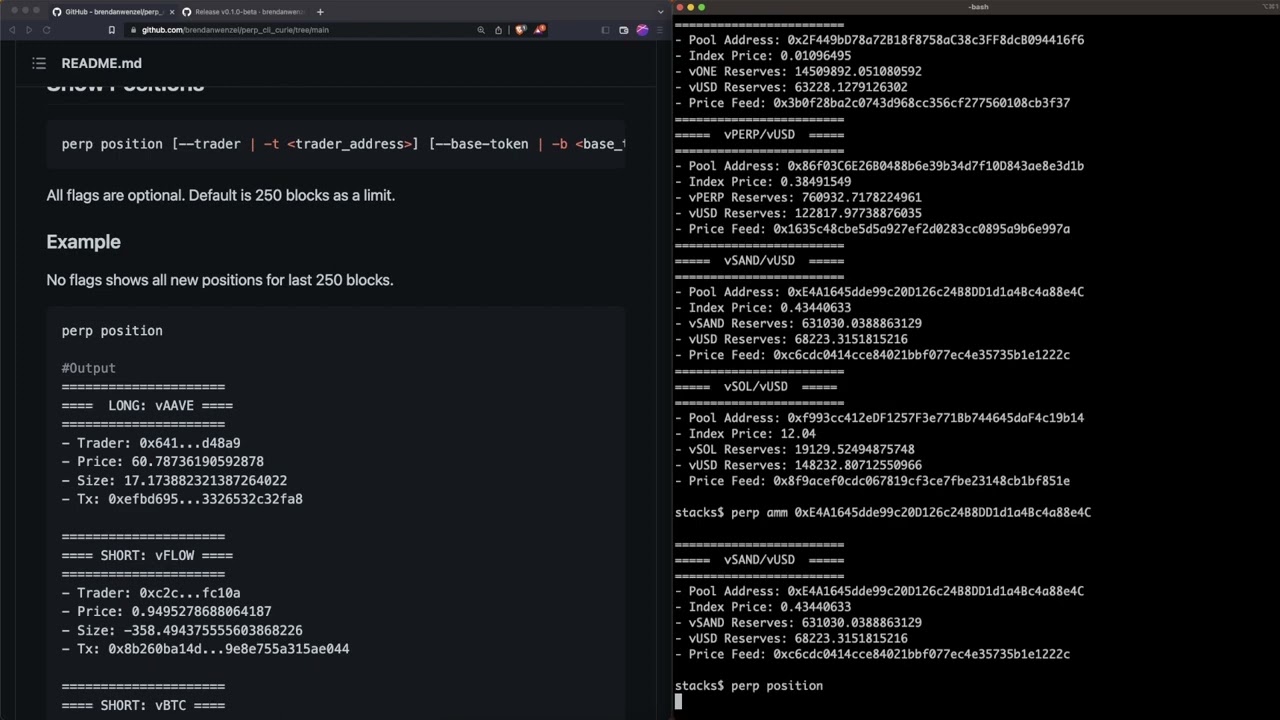This screenshot has width=1280, height=720.
Task: Click 'No flags shows all new positions' text
Action: [x=219, y=280]
